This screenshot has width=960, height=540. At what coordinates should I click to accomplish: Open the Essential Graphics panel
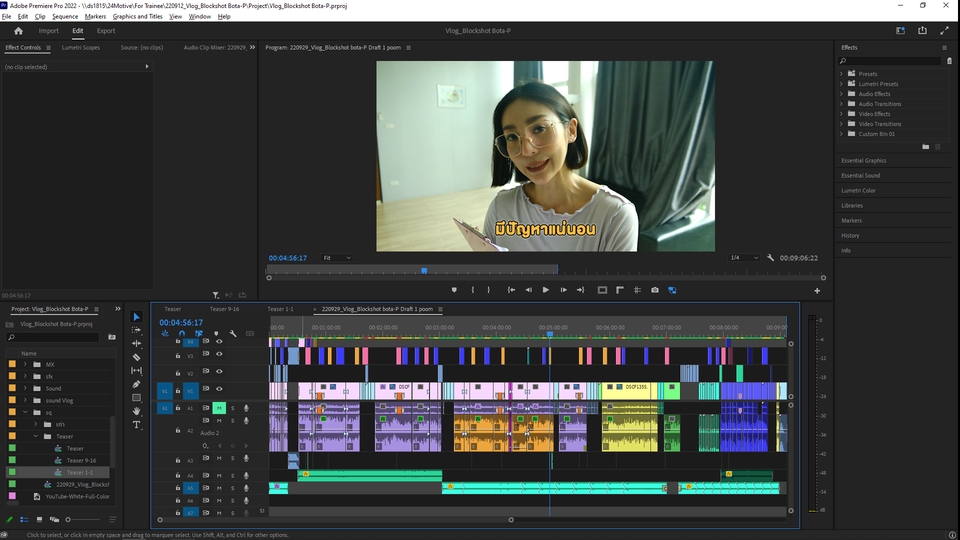(x=864, y=160)
